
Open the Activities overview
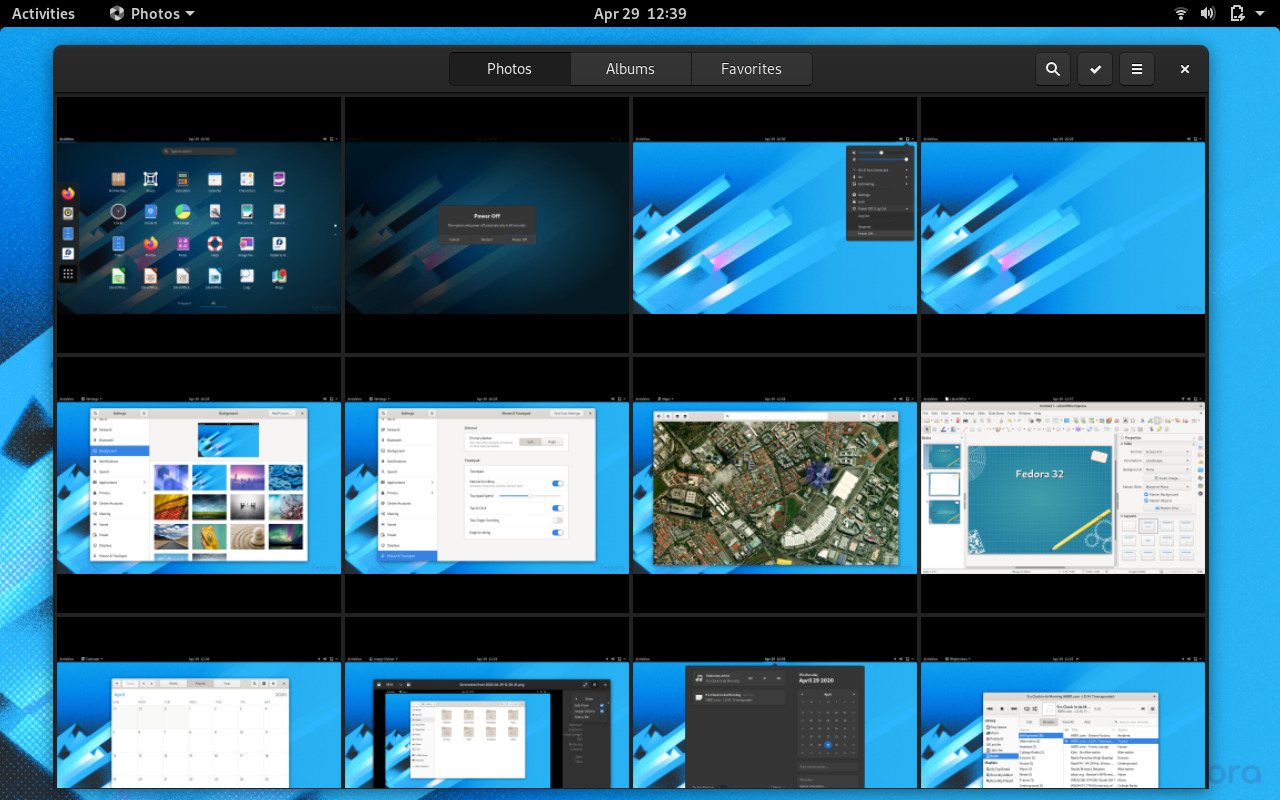(43, 13)
